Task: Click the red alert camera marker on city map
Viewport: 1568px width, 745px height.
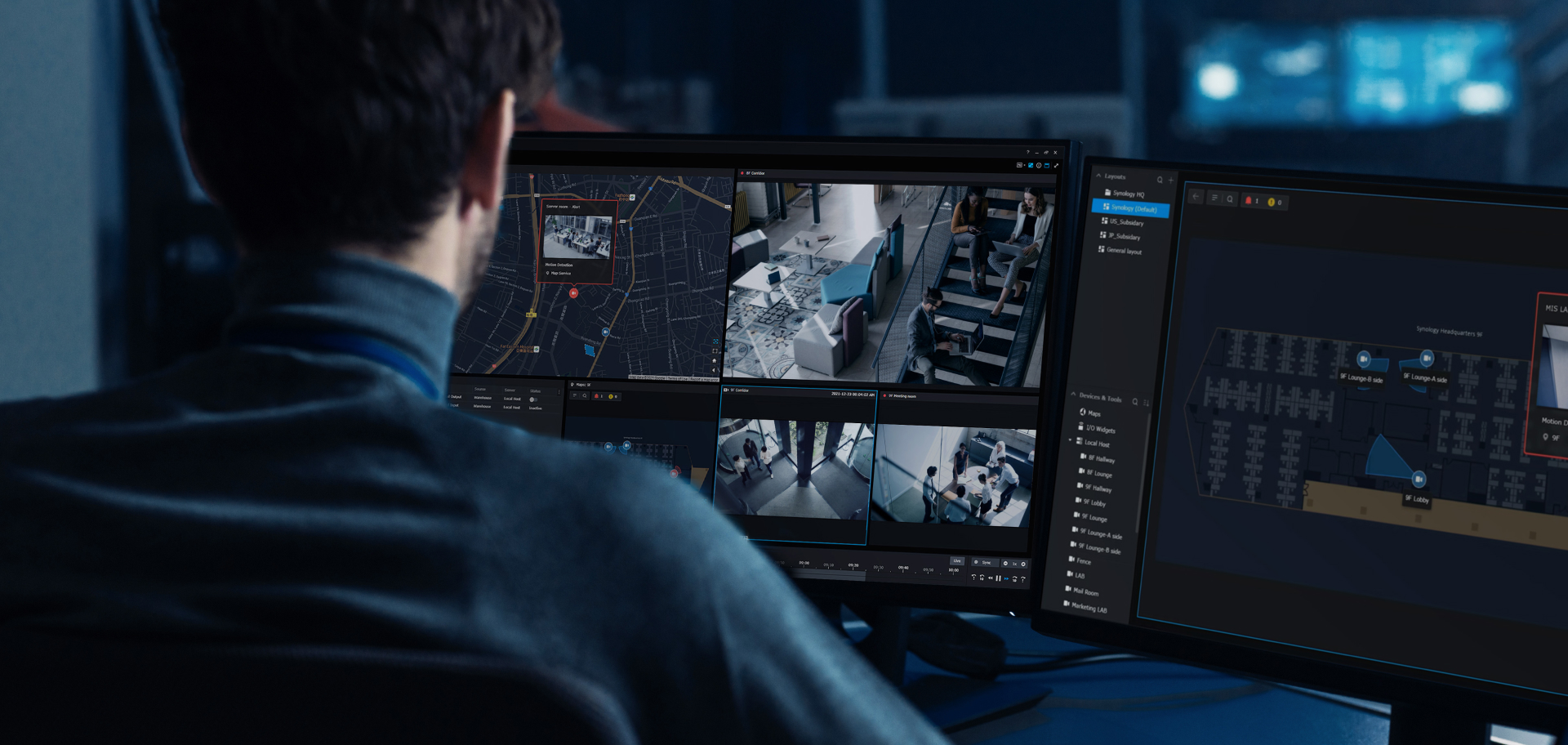Action: click(x=573, y=292)
